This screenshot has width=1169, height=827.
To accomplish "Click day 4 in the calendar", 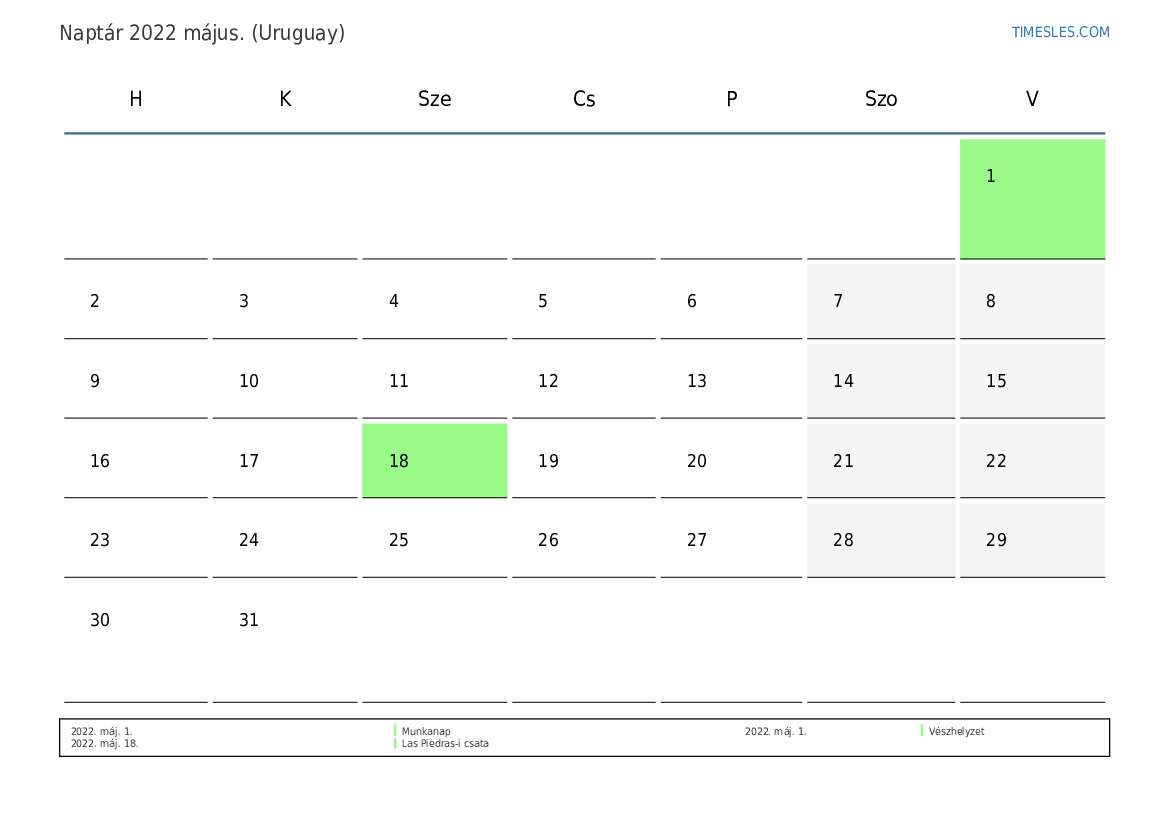I will pos(435,301).
